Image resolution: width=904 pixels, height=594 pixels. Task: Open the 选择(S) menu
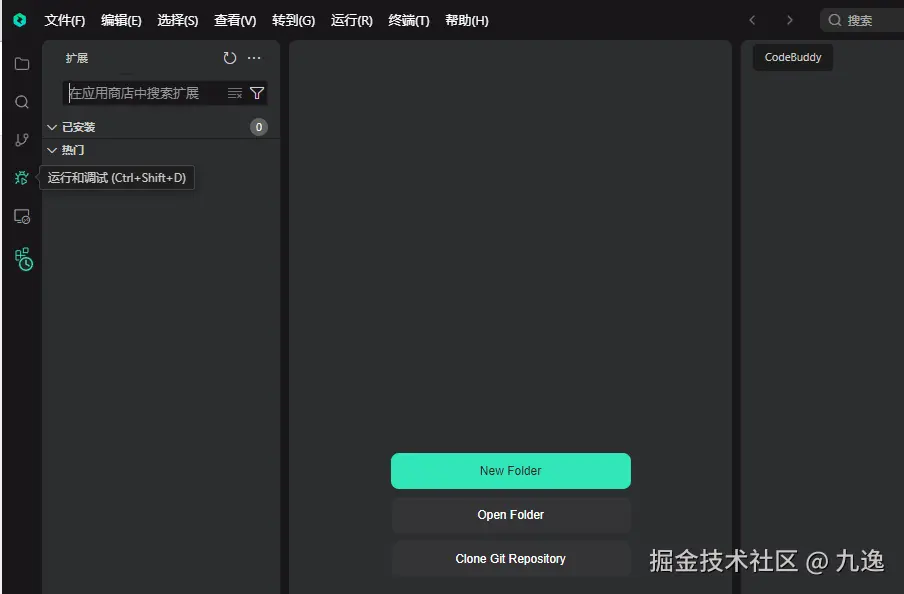click(x=178, y=20)
